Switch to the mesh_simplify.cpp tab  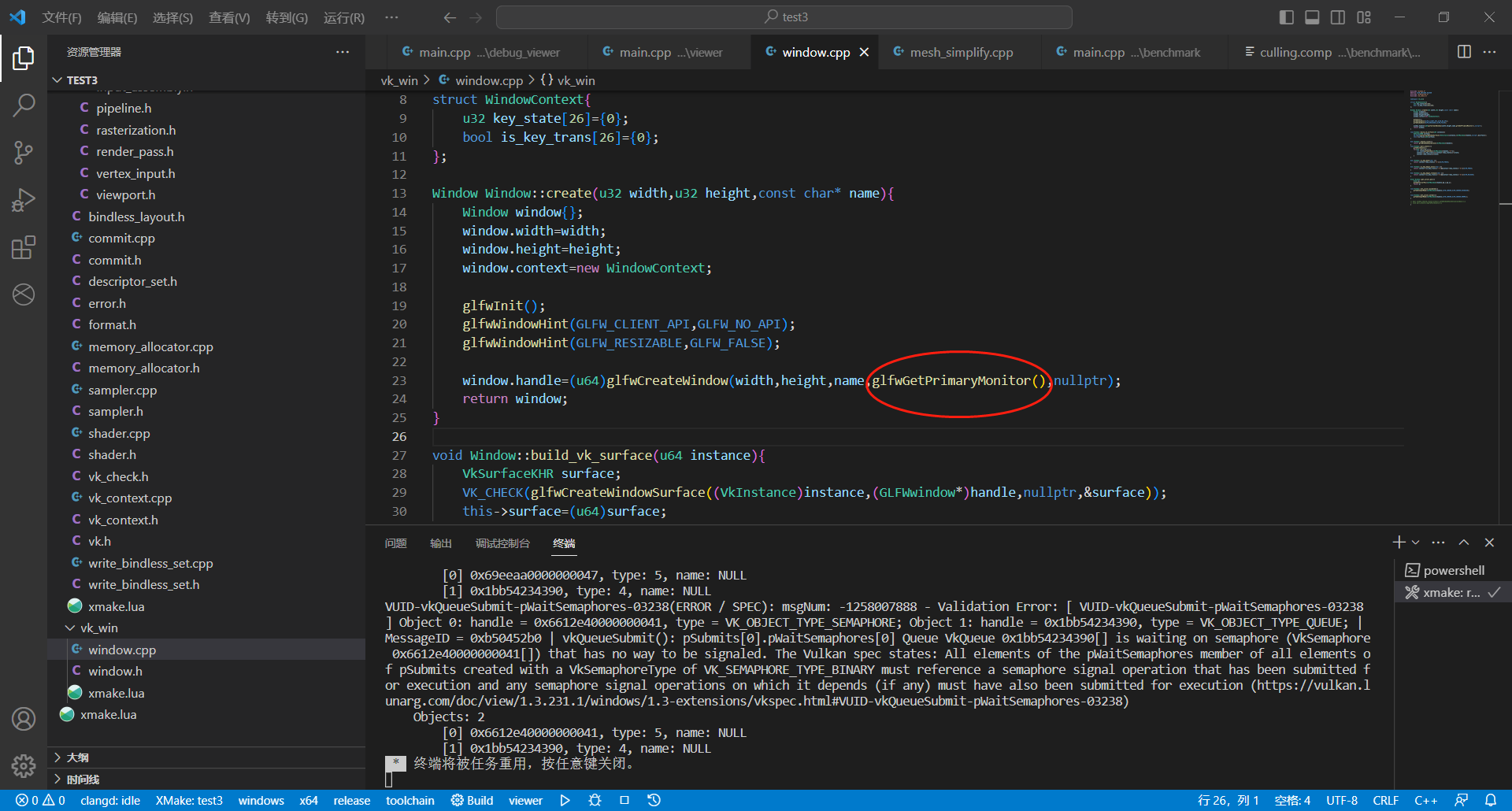tap(959, 51)
